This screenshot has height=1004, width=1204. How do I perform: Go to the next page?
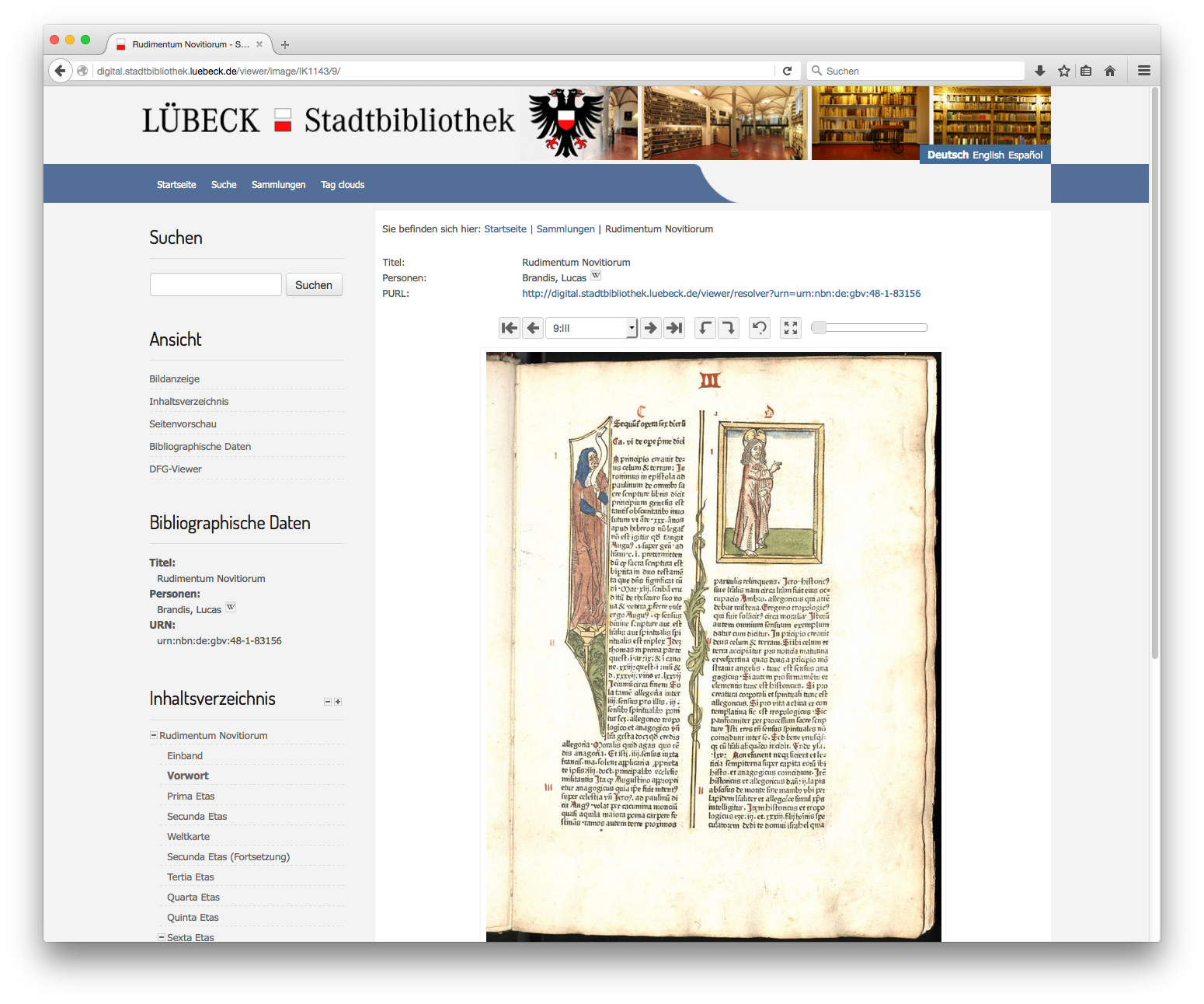pos(651,328)
